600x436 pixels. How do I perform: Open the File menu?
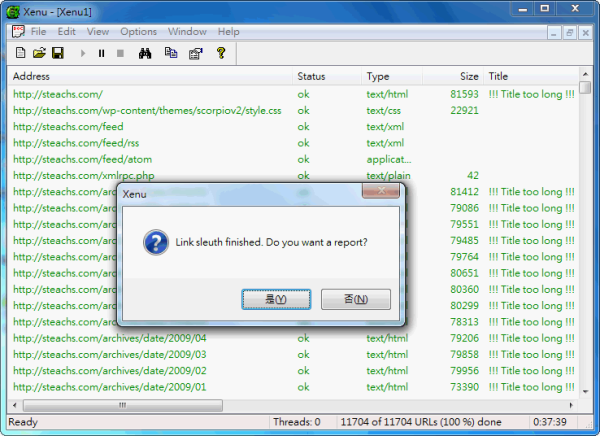click(x=38, y=31)
